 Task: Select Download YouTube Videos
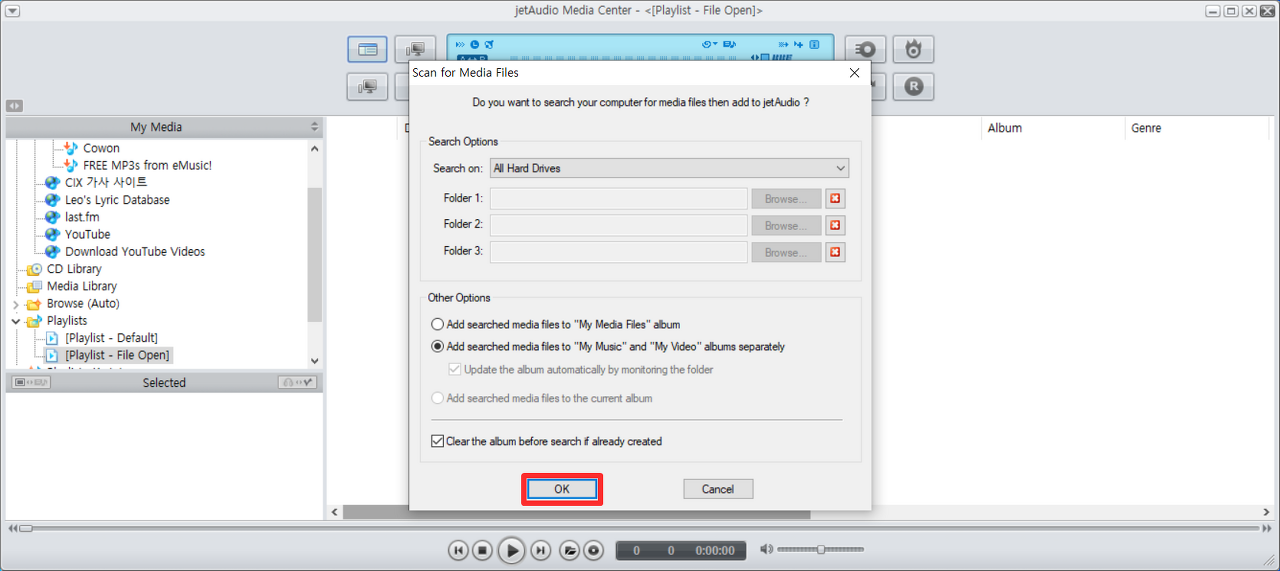click(135, 251)
